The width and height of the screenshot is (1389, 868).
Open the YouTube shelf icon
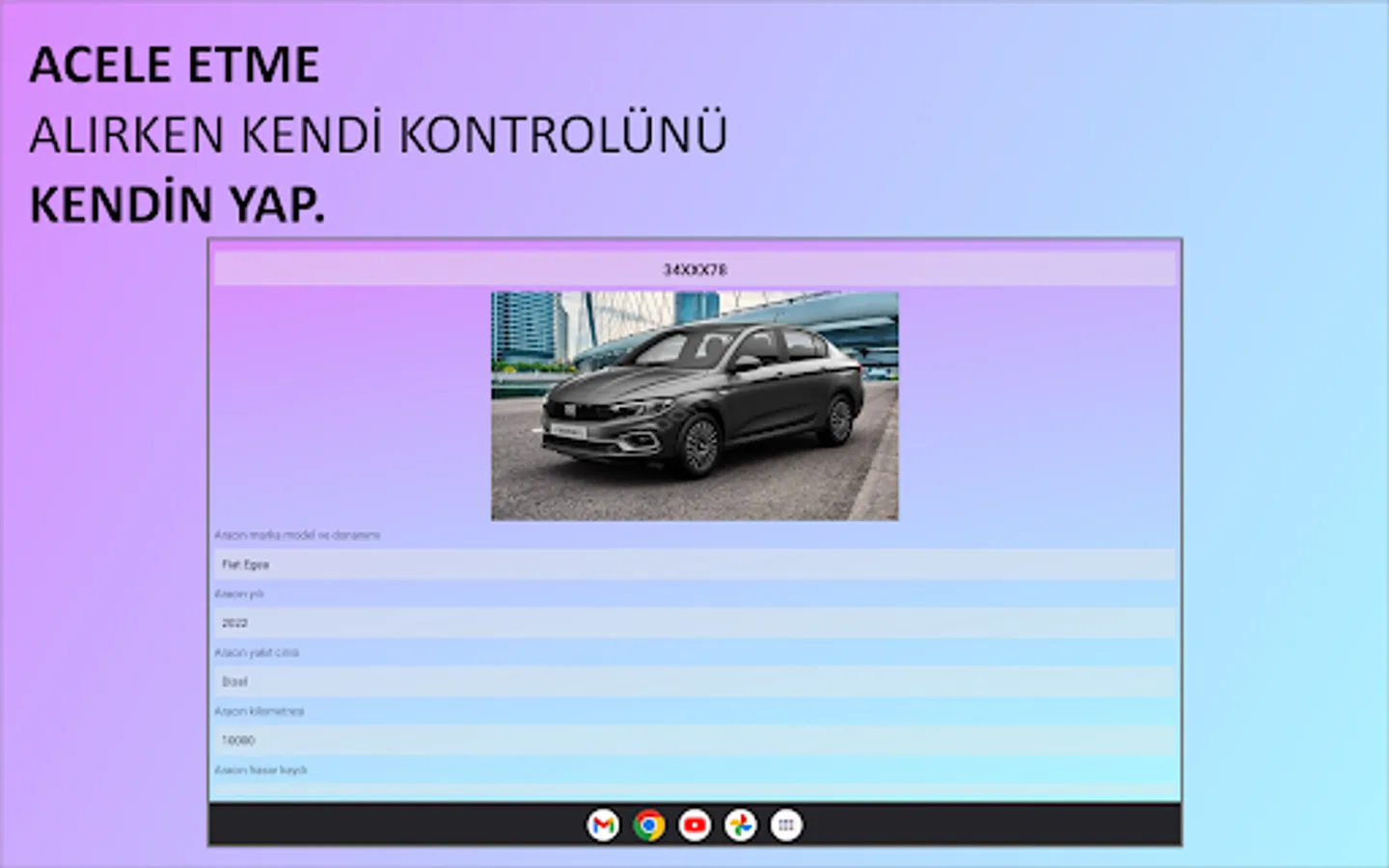694,825
